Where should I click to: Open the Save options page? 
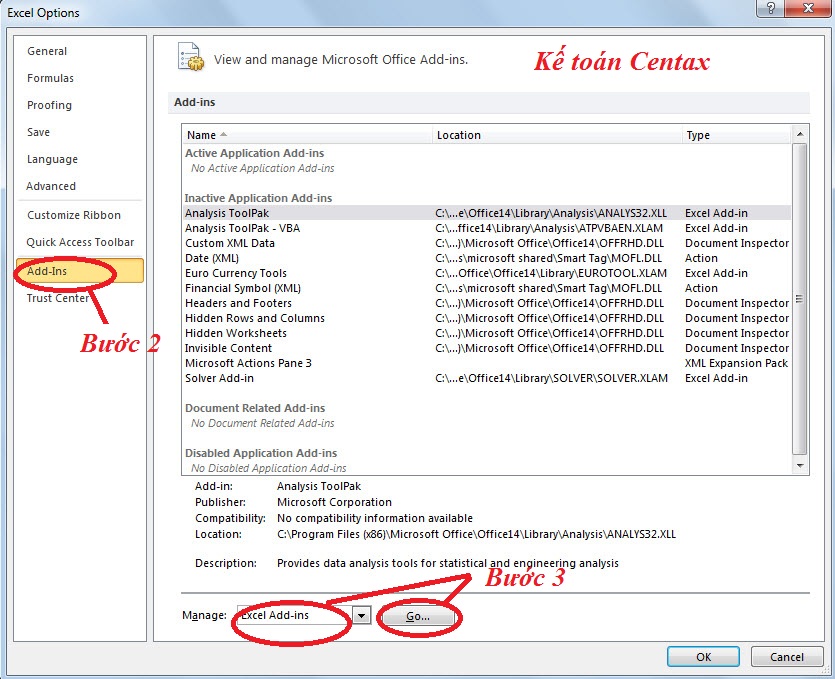click(x=38, y=132)
